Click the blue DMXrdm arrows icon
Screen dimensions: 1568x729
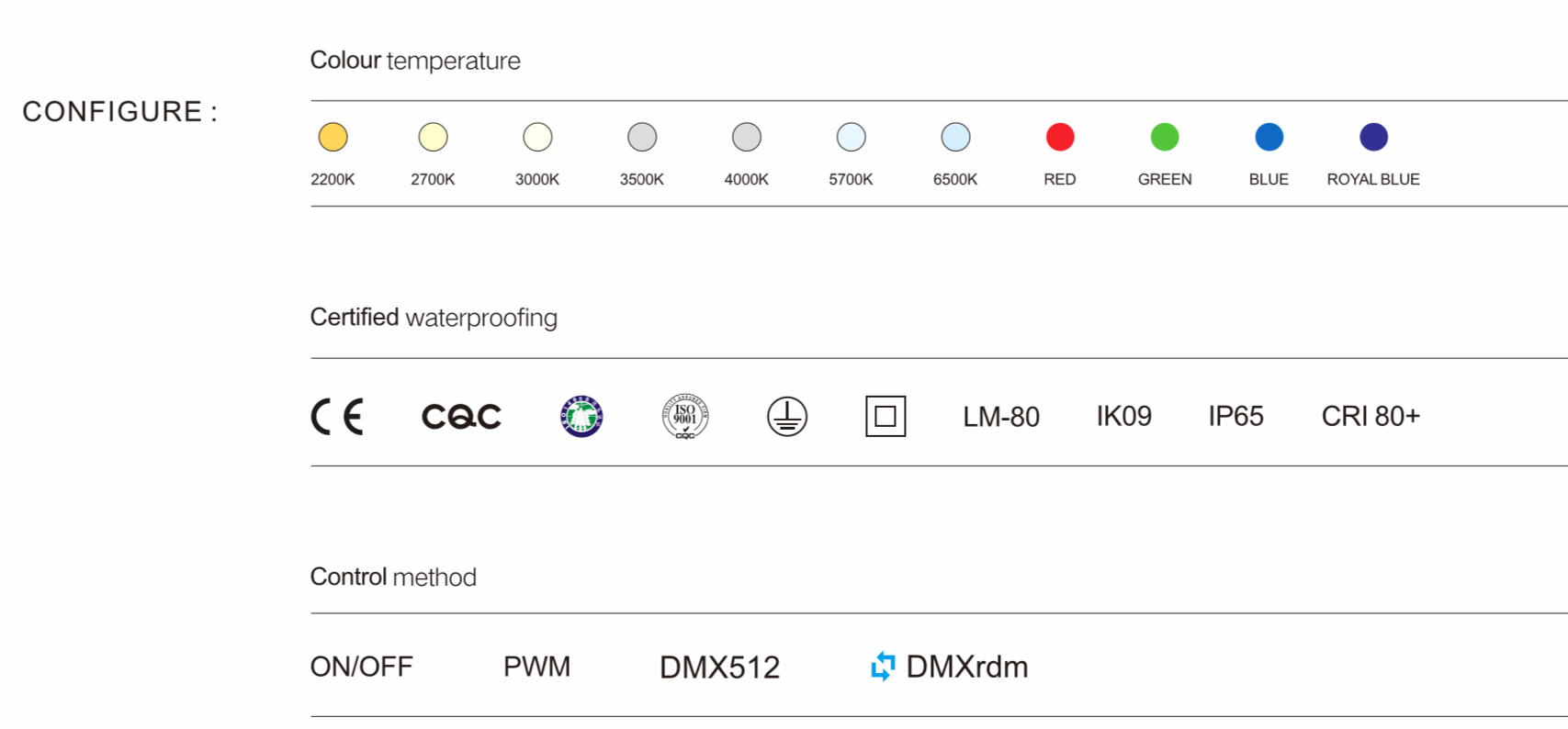(883, 667)
